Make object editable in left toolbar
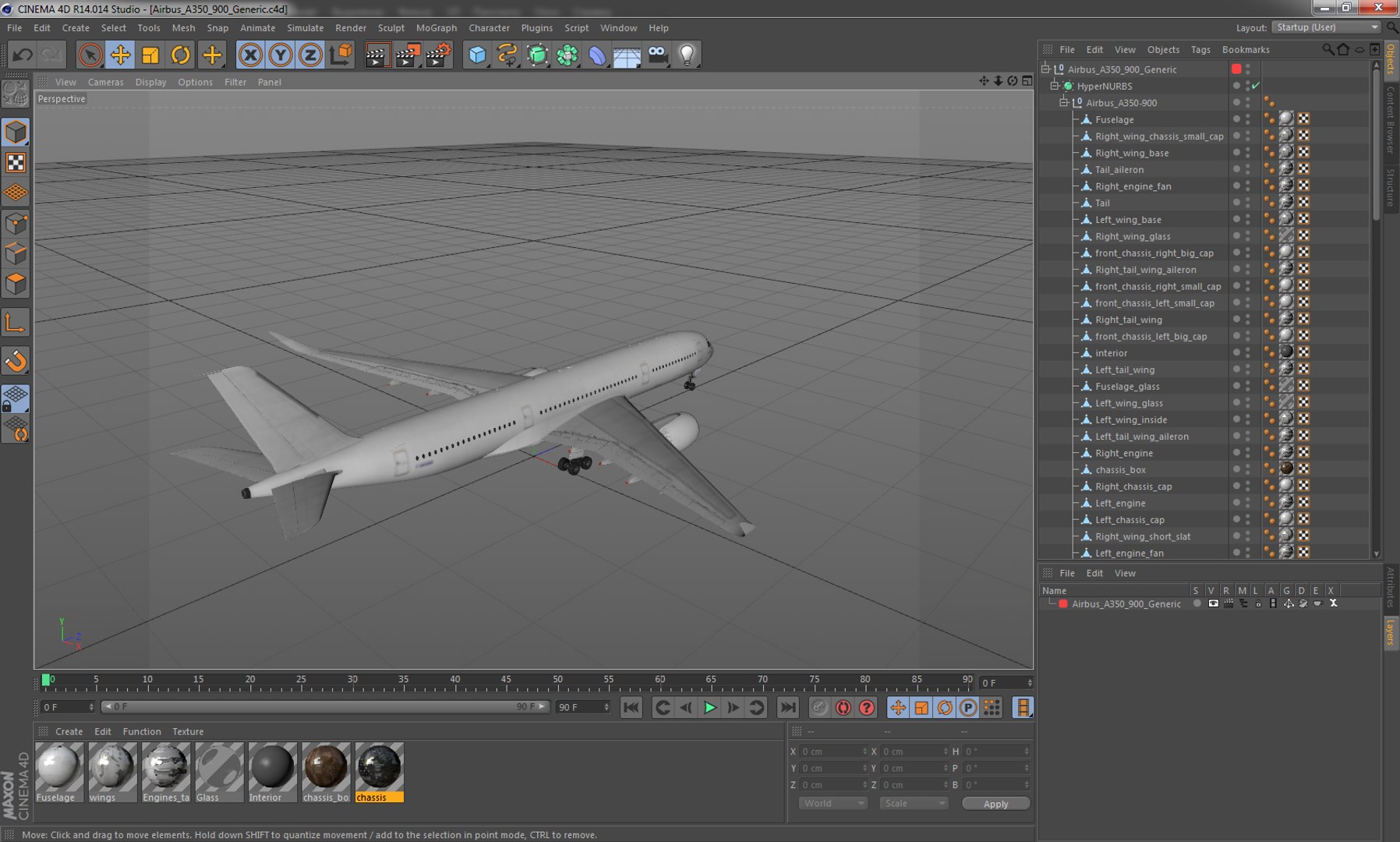This screenshot has height=842, width=1400. pos(16,94)
